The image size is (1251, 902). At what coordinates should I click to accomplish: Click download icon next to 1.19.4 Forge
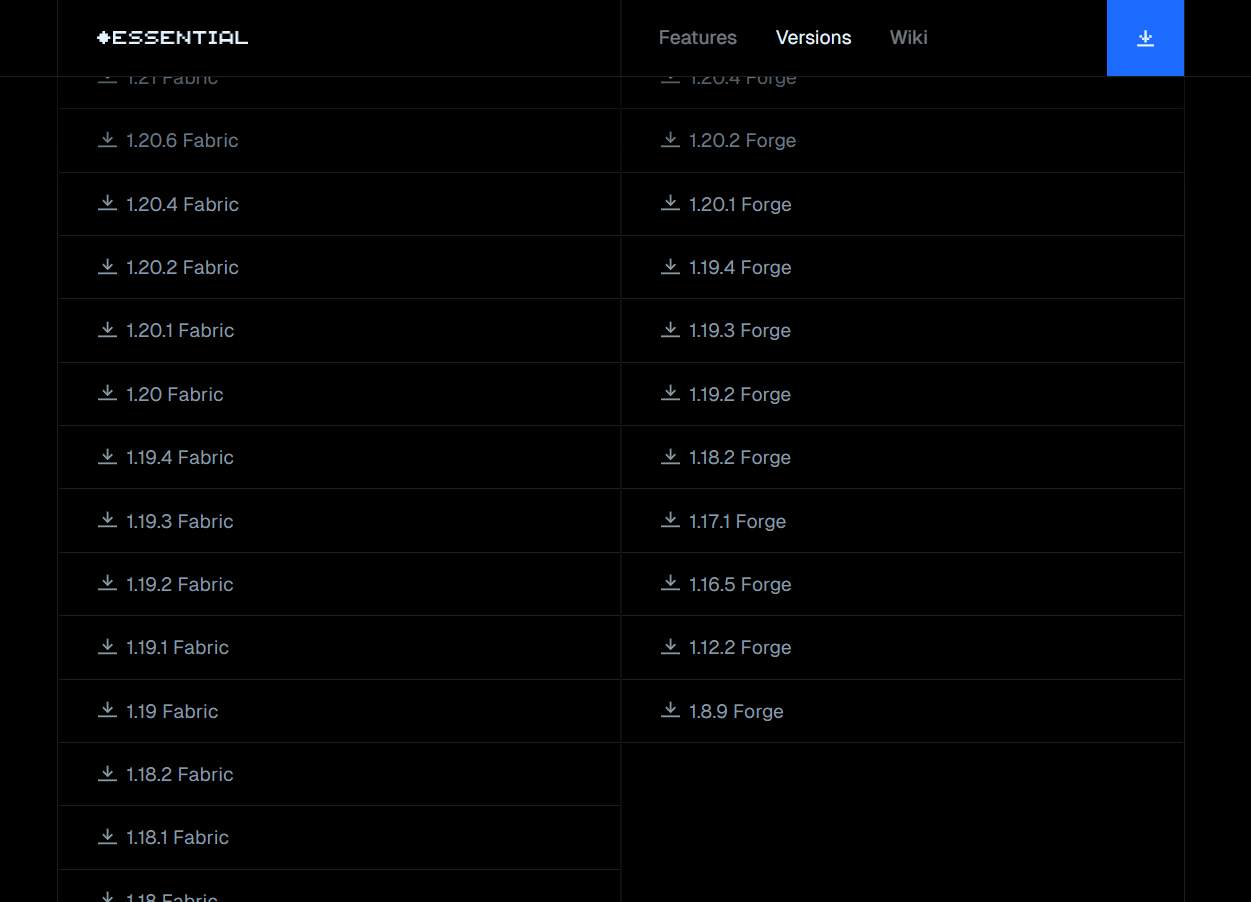pyautogui.click(x=670, y=267)
